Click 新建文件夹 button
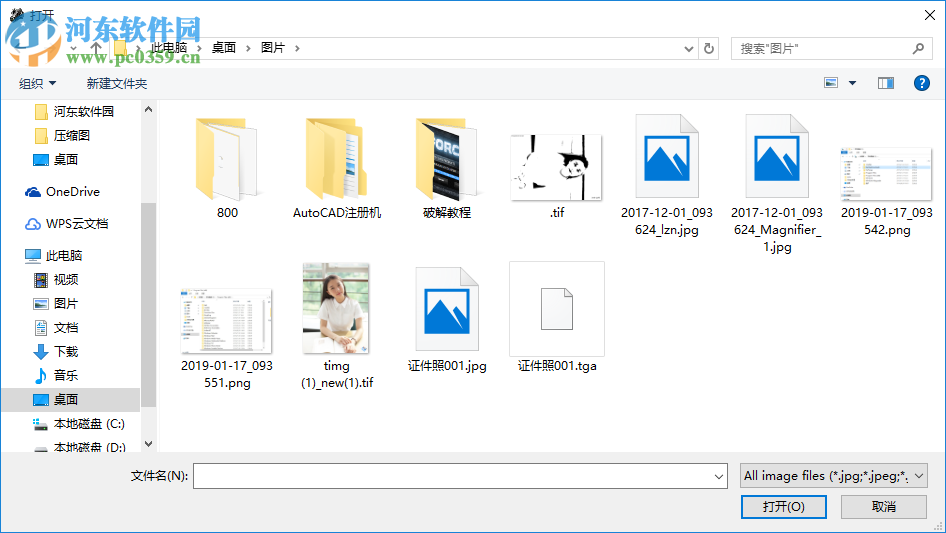This screenshot has width=946, height=533. pyautogui.click(x=116, y=83)
